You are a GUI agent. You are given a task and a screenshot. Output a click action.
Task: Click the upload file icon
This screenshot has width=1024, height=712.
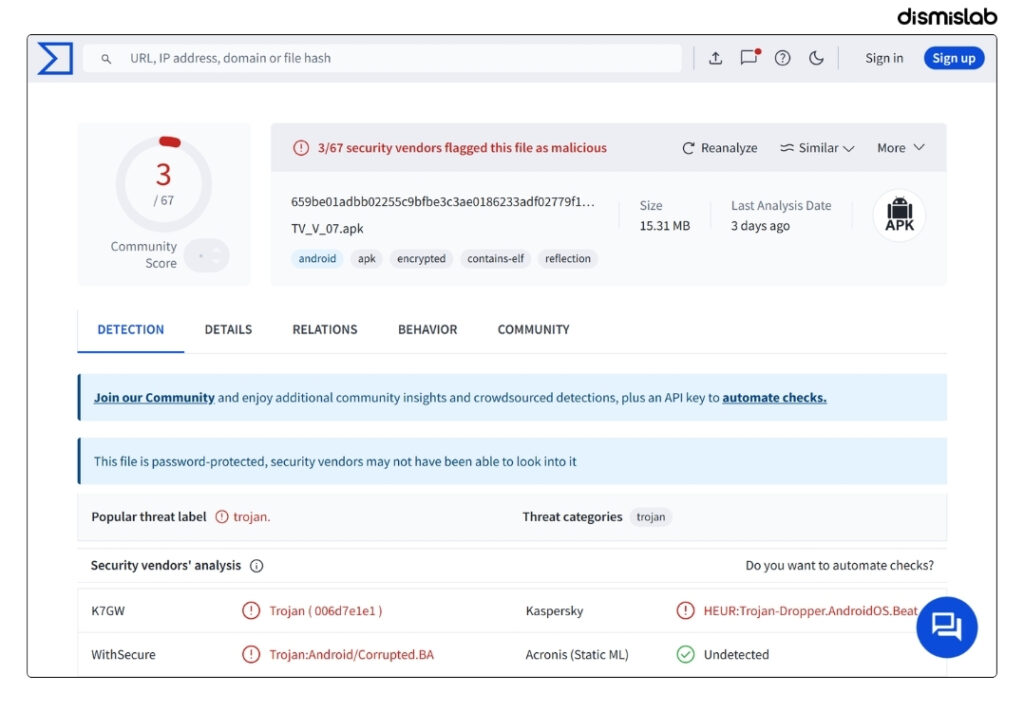pos(716,58)
